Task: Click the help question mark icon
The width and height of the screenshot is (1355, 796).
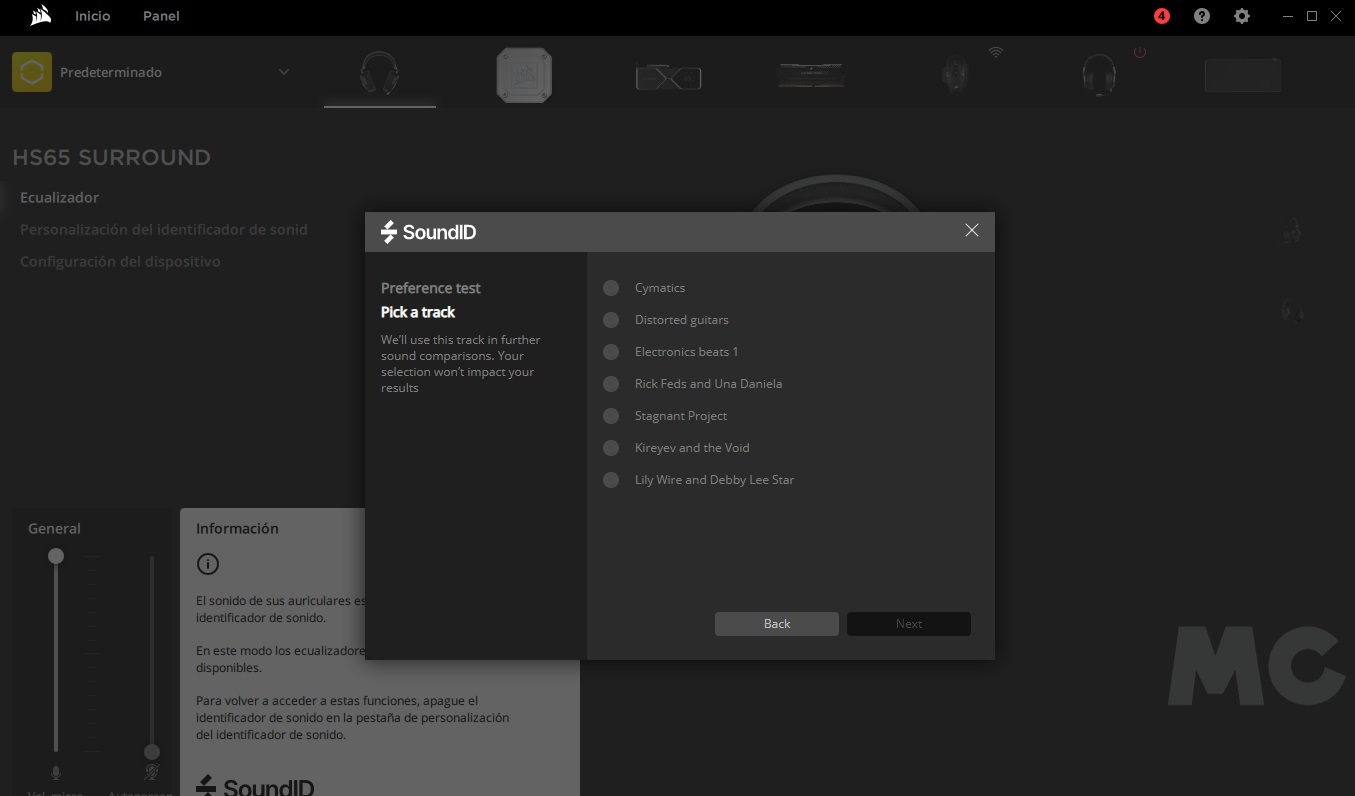Action: coord(1202,16)
